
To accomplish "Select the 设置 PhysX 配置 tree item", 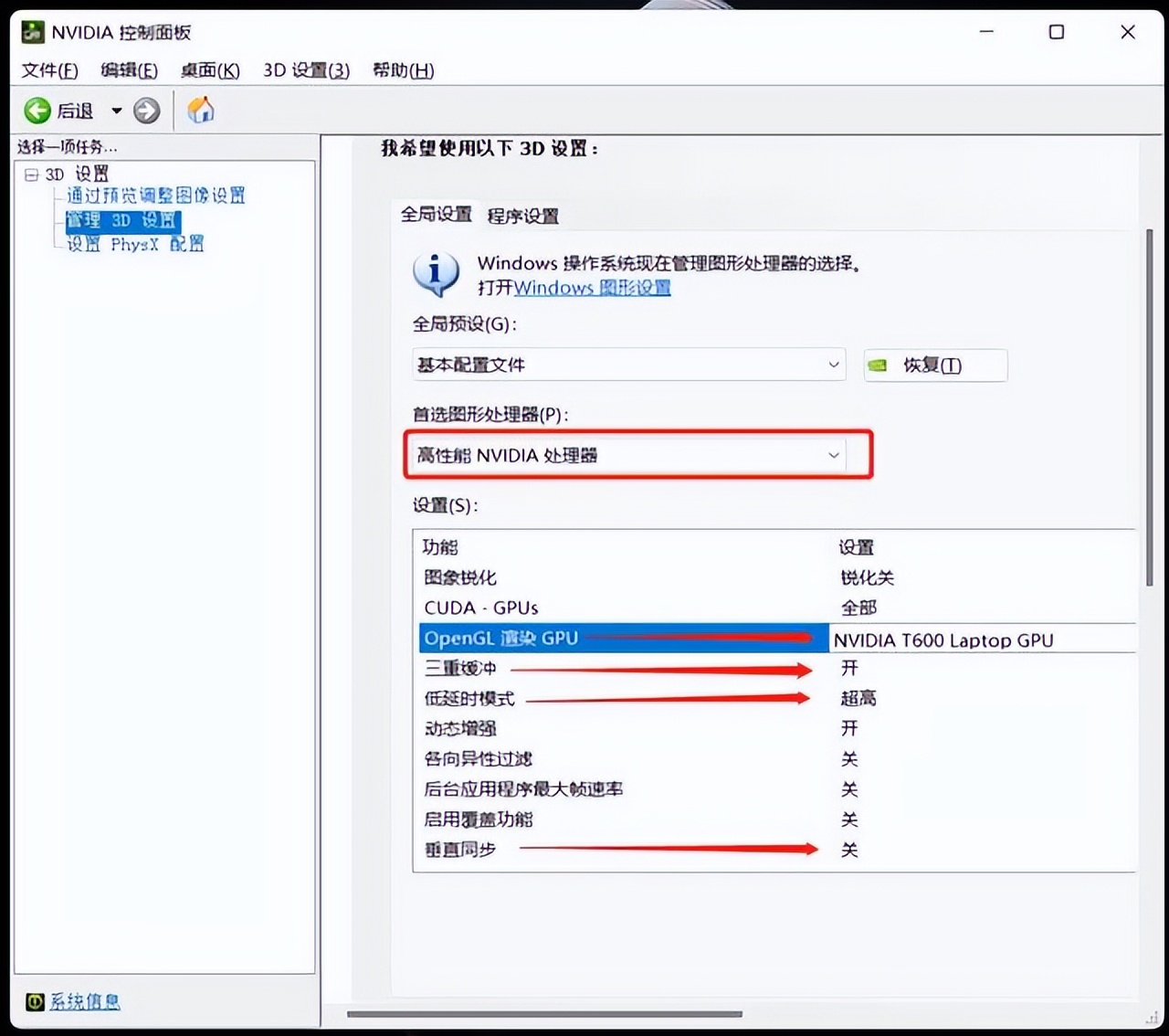I will click(134, 244).
